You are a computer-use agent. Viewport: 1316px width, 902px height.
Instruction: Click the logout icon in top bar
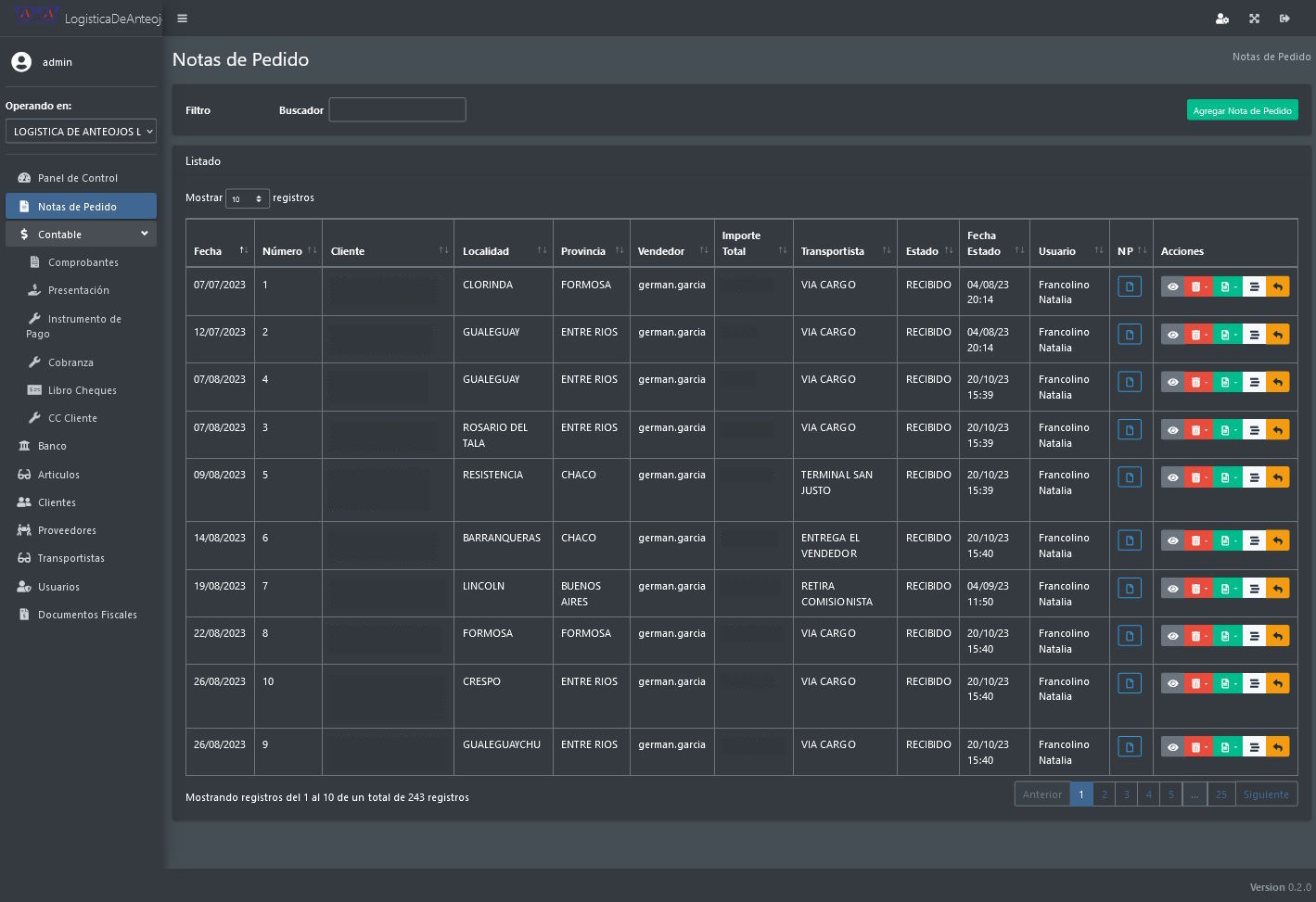point(1284,19)
